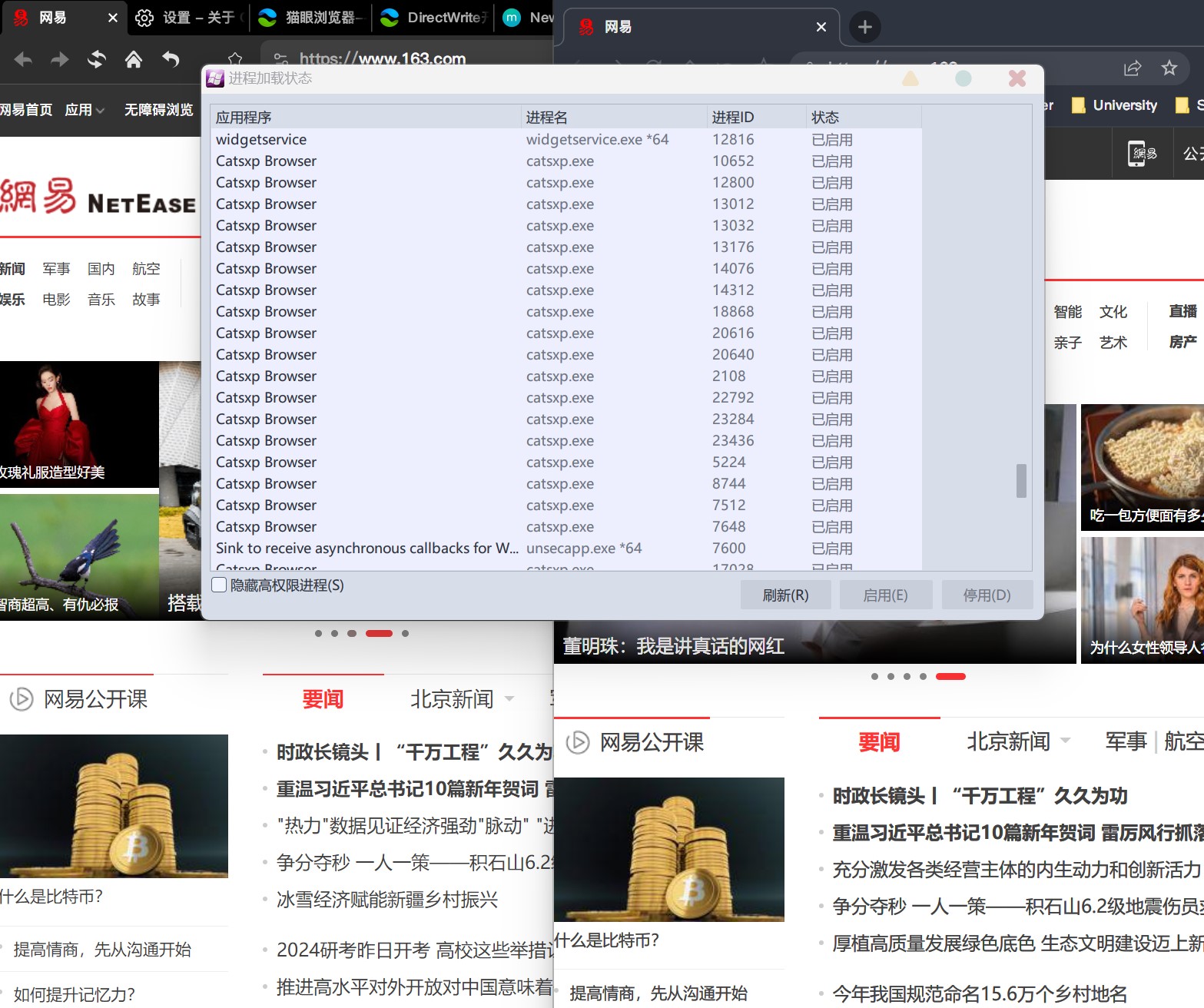Select process row with ID 2108
Screen dimensions: 1204x1008
[566, 376]
